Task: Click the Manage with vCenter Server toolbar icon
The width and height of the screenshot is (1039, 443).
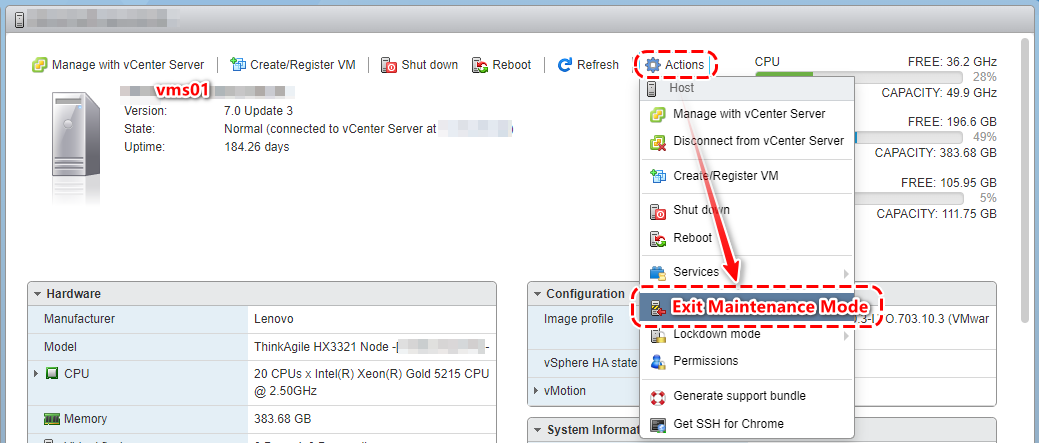Action: coord(40,65)
